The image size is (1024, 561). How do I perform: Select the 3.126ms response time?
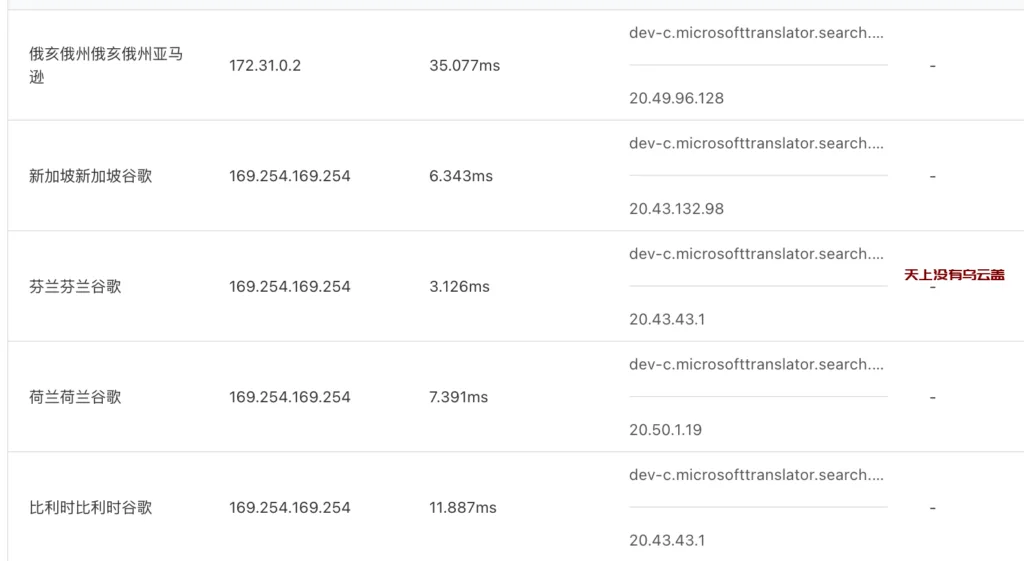(459, 286)
